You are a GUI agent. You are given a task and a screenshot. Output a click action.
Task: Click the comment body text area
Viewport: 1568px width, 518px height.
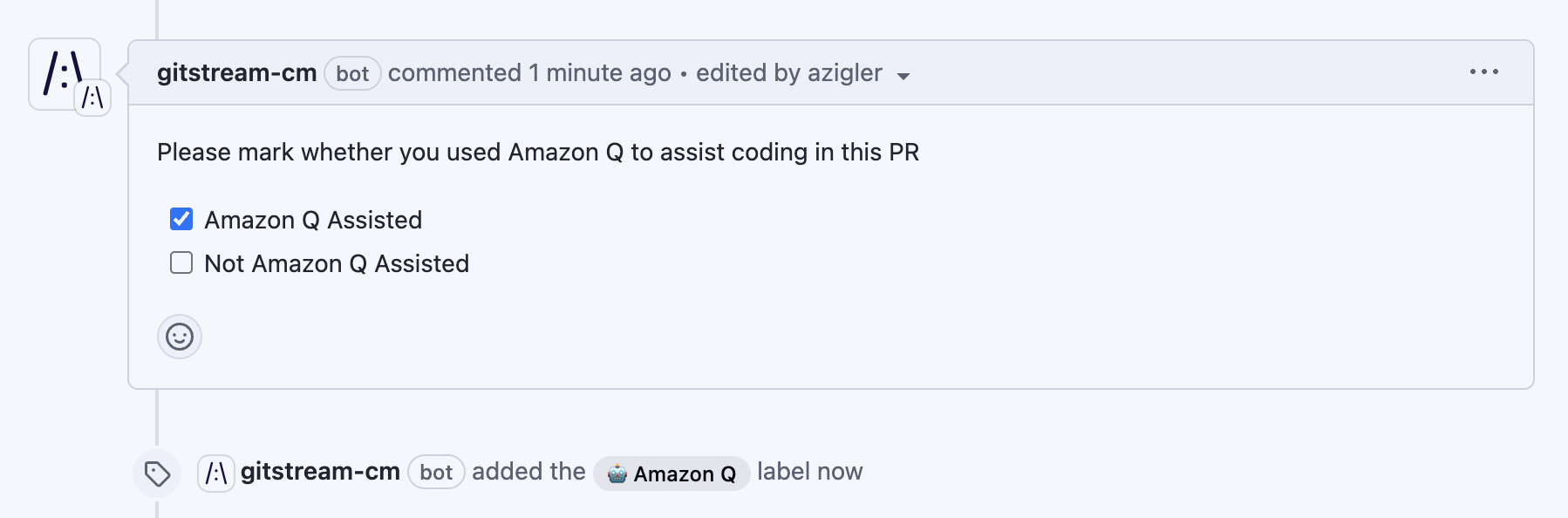pyautogui.click(x=537, y=151)
